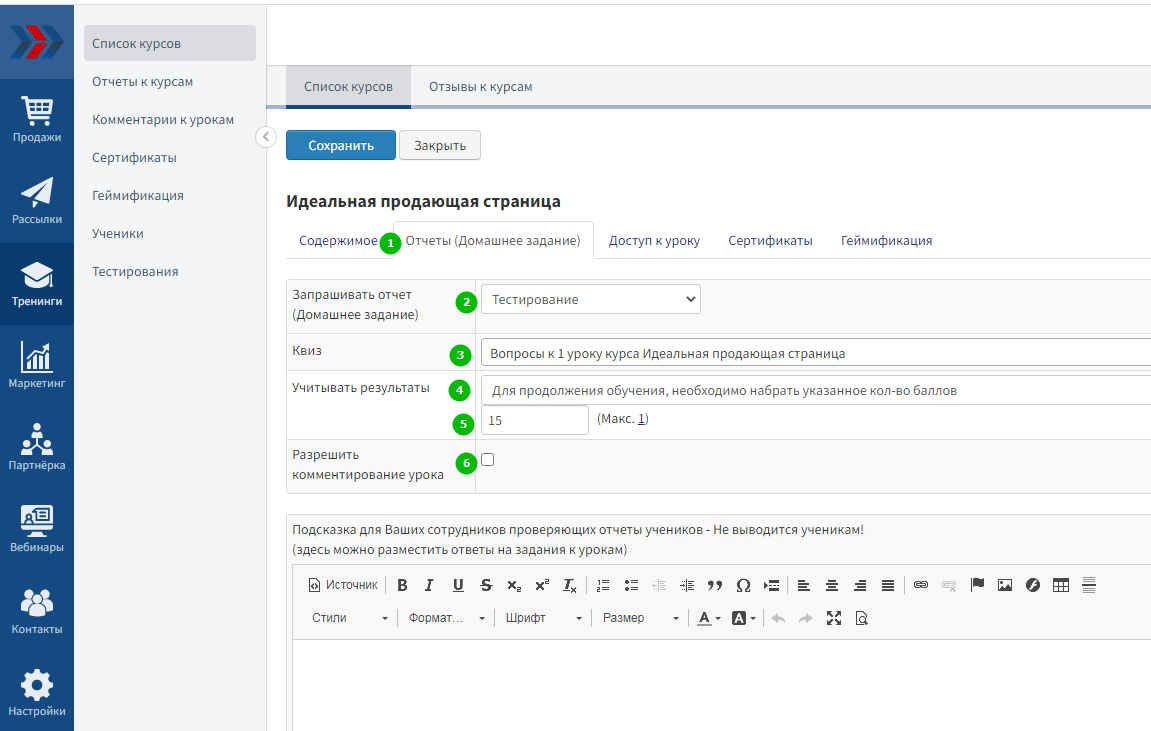The width and height of the screenshot is (1151, 731).
Task: Open the Настройки gear in the sidebar
Action: coord(37,694)
